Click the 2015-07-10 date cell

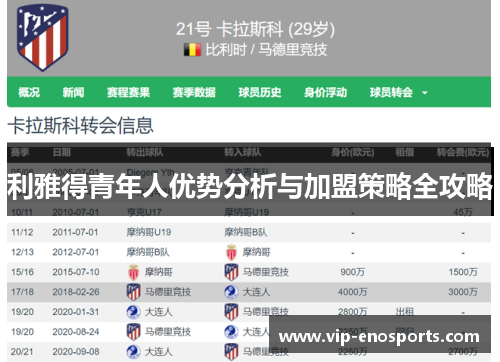click(76, 272)
